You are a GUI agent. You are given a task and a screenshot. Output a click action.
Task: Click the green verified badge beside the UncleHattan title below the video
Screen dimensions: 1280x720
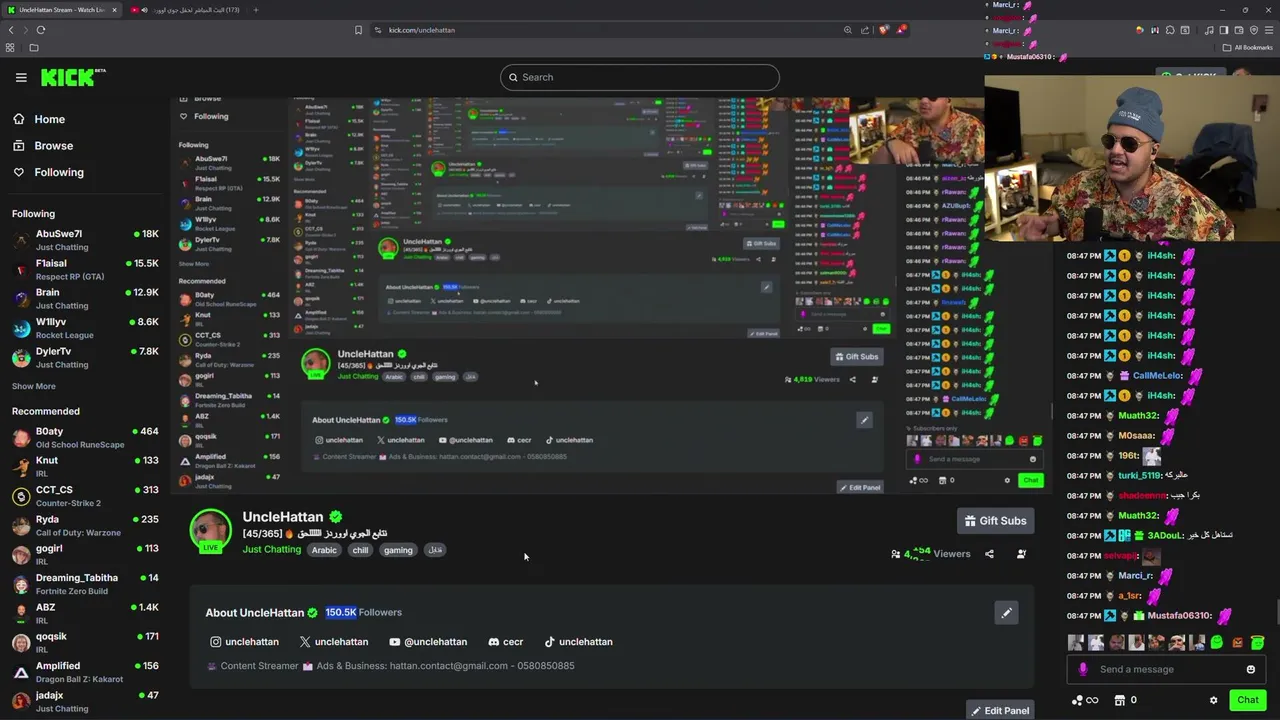tap(336, 517)
